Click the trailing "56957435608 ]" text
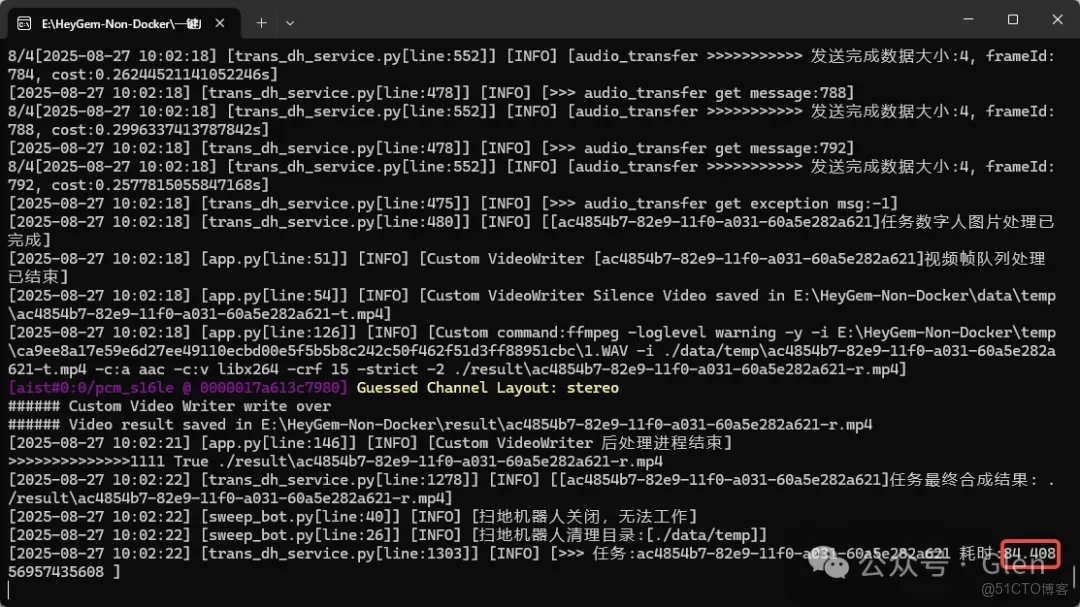The image size is (1080, 607). pos(65,572)
